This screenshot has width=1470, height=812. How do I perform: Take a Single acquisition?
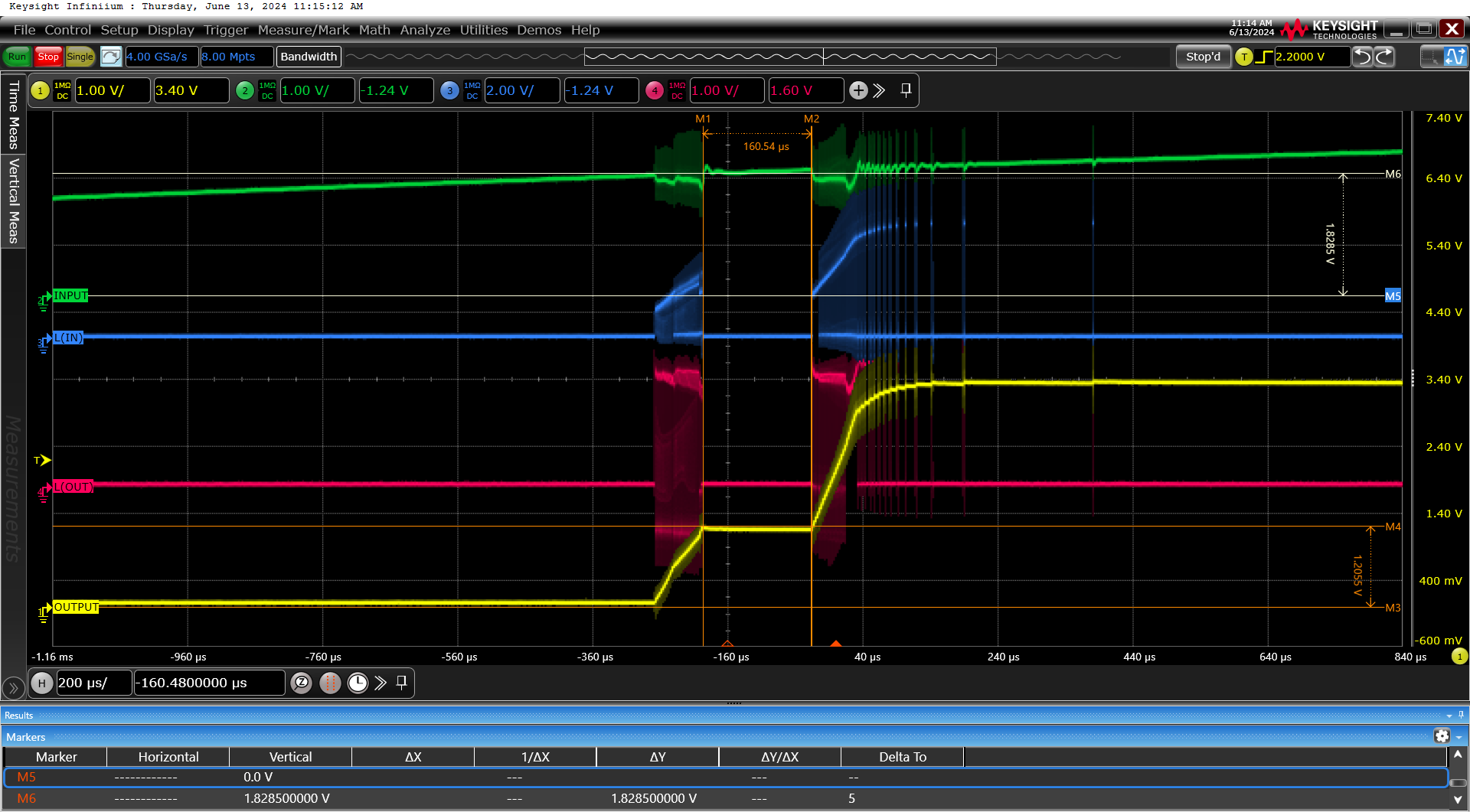(80, 57)
